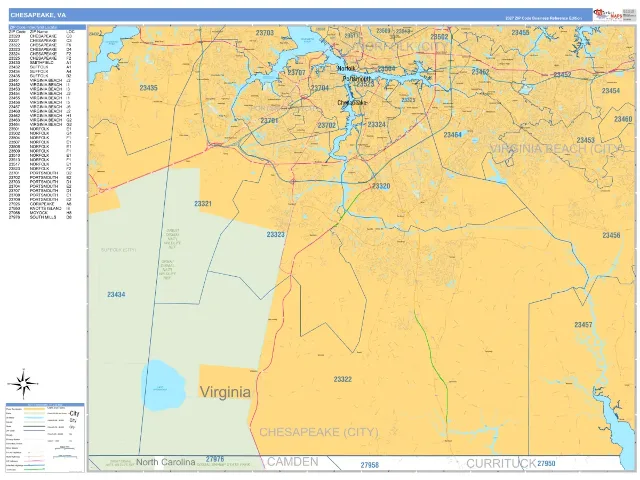
Task: Click the compass rose symbol
Action: click(23, 384)
